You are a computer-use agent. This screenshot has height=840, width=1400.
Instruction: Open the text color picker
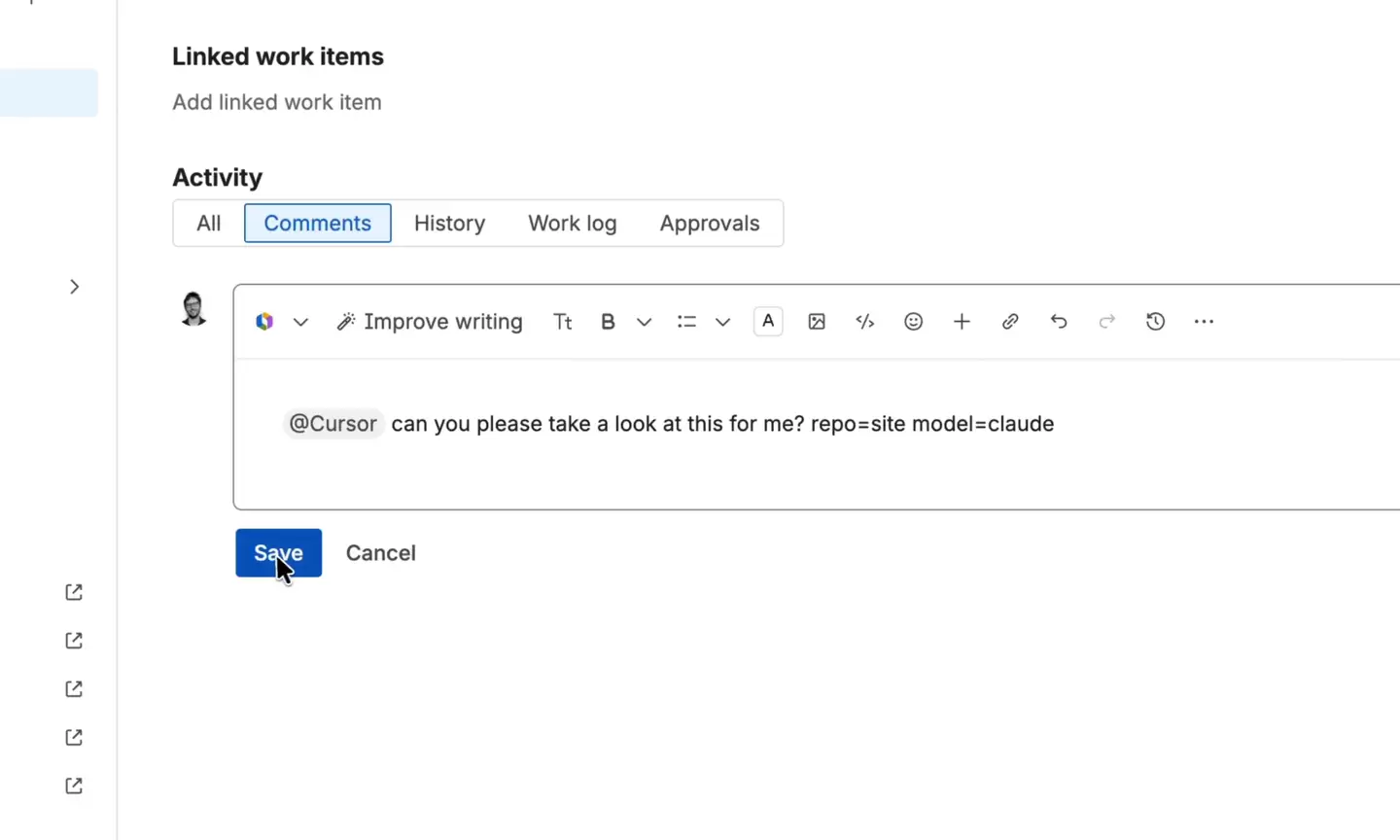(x=768, y=321)
